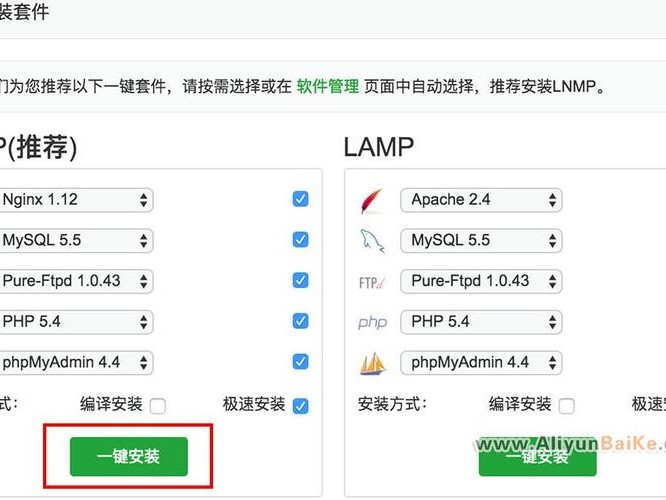Viewport: 666px width, 500px height.
Task: Click the LAMP 一键安装 button
Action: [x=538, y=458]
